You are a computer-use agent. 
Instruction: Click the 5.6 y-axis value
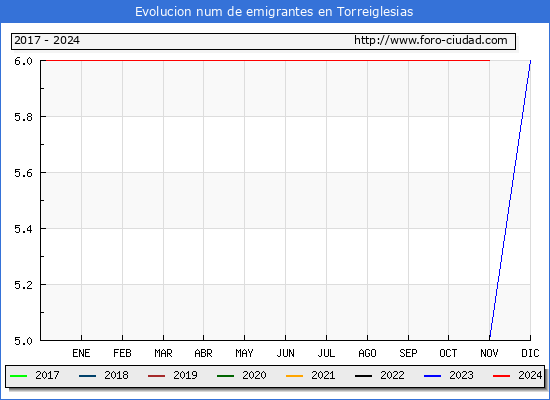(23, 173)
